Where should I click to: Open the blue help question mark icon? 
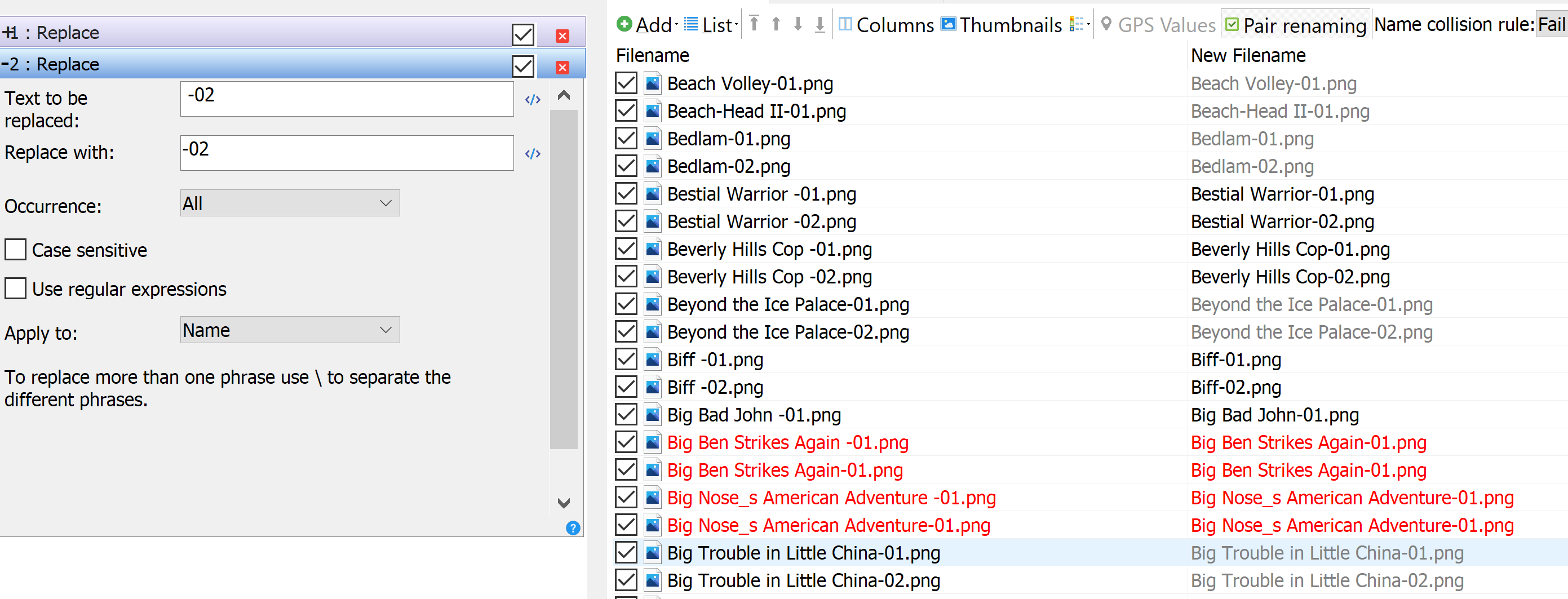(573, 528)
